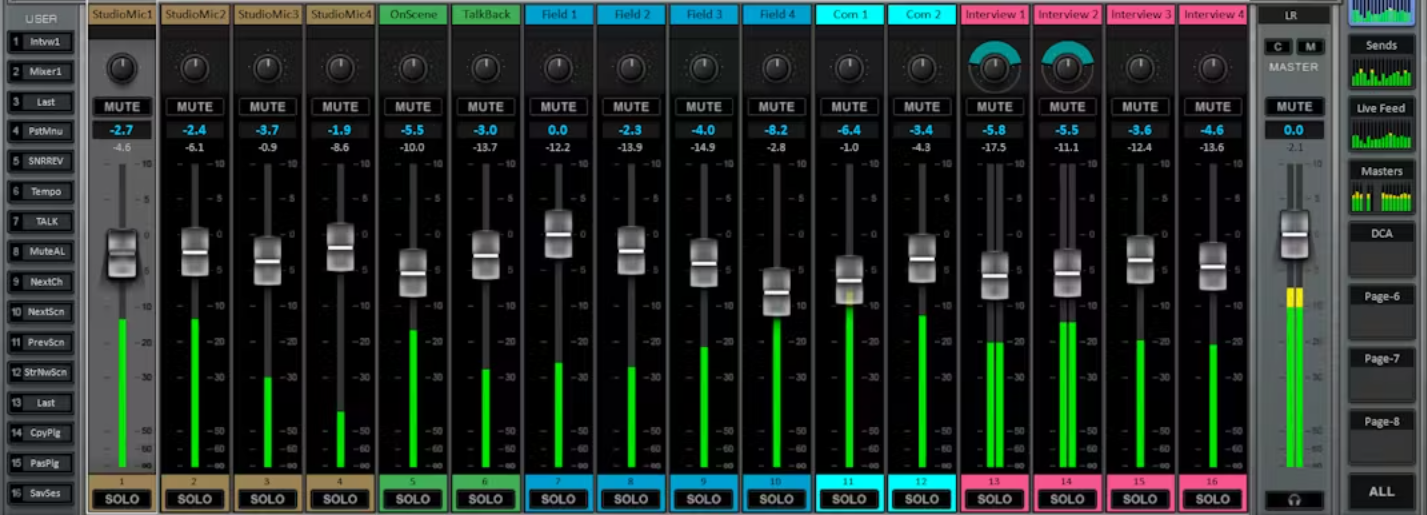
Task: Click the Field 3 pan knob
Action: pyautogui.click(x=704, y=68)
